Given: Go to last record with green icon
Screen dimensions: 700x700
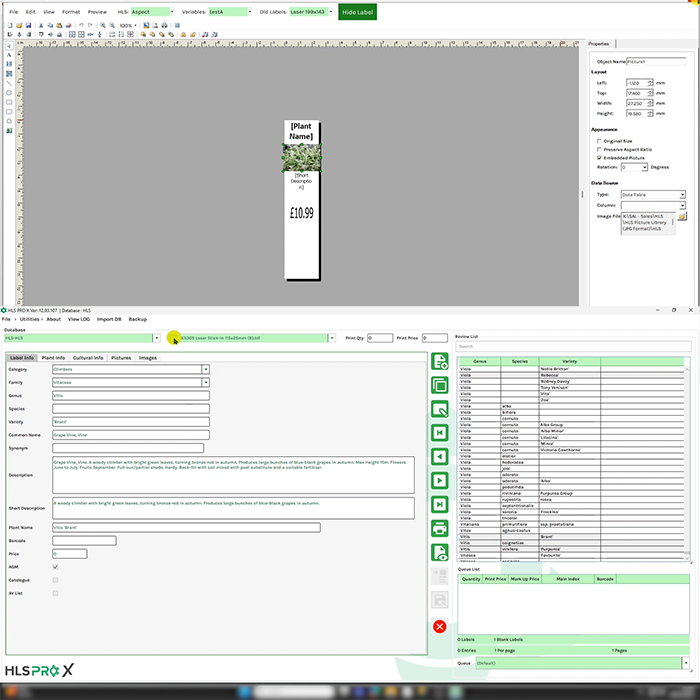Looking at the screenshot, I should point(440,504).
